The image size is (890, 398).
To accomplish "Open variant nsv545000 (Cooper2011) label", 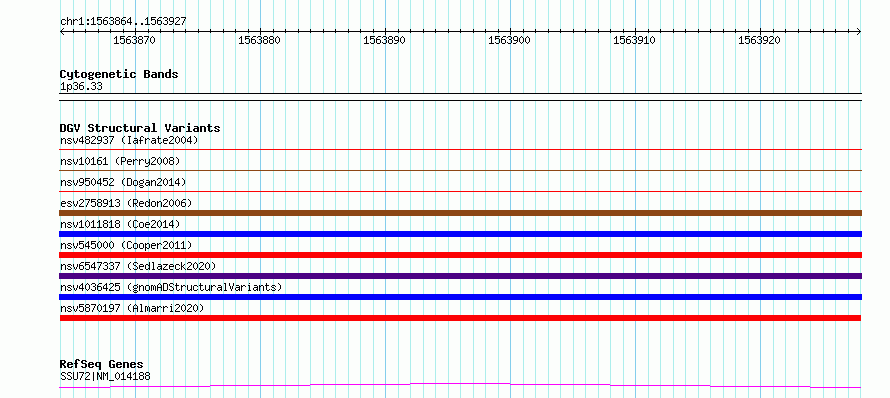I will [126, 245].
